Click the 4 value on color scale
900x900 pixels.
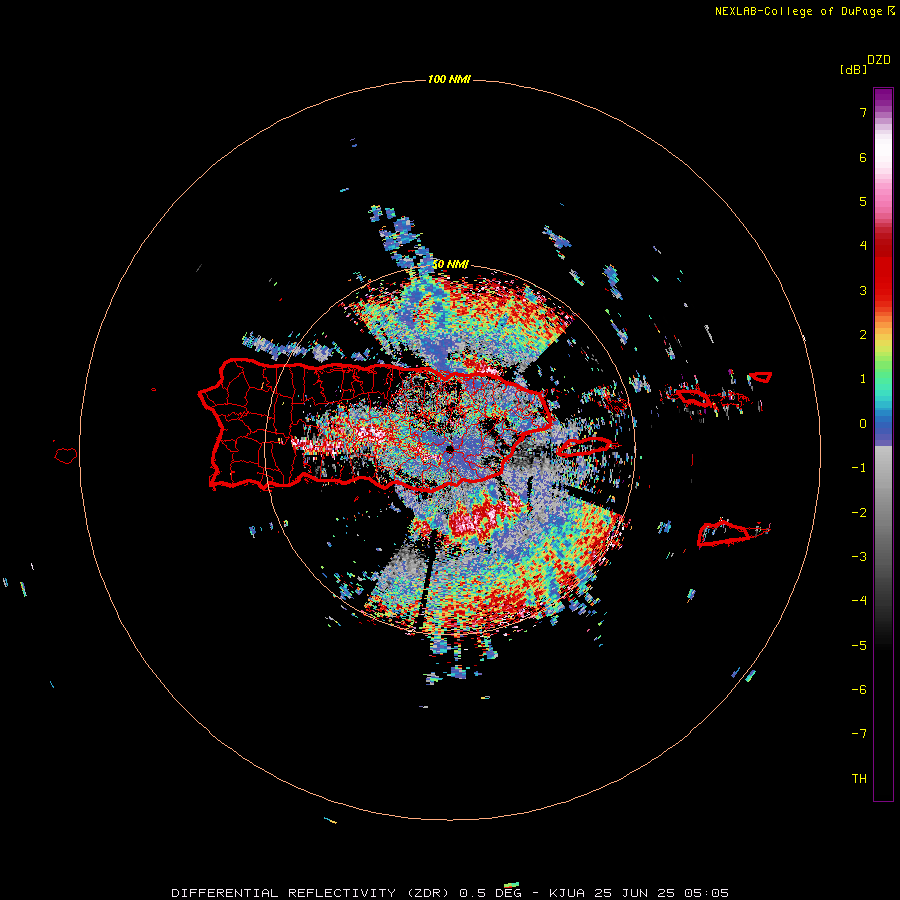pos(863,246)
